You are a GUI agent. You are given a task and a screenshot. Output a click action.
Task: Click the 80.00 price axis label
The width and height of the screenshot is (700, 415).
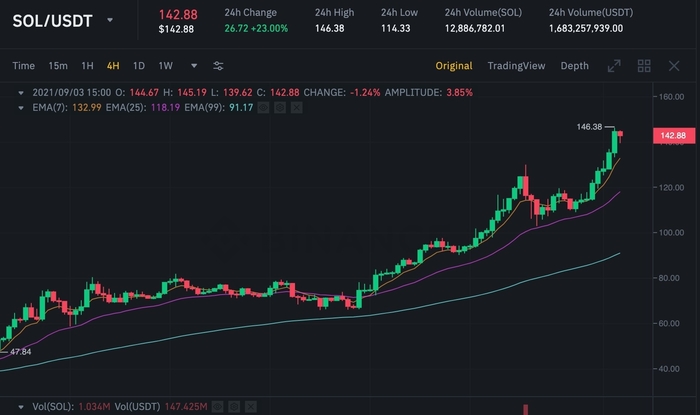pyautogui.click(x=669, y=278)
